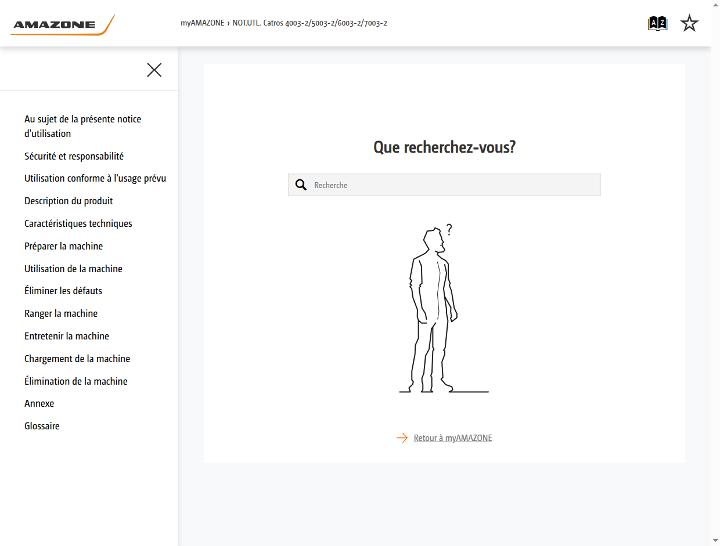
Task: Click the questioning man illustration
Action: click(x=444, y=309)
